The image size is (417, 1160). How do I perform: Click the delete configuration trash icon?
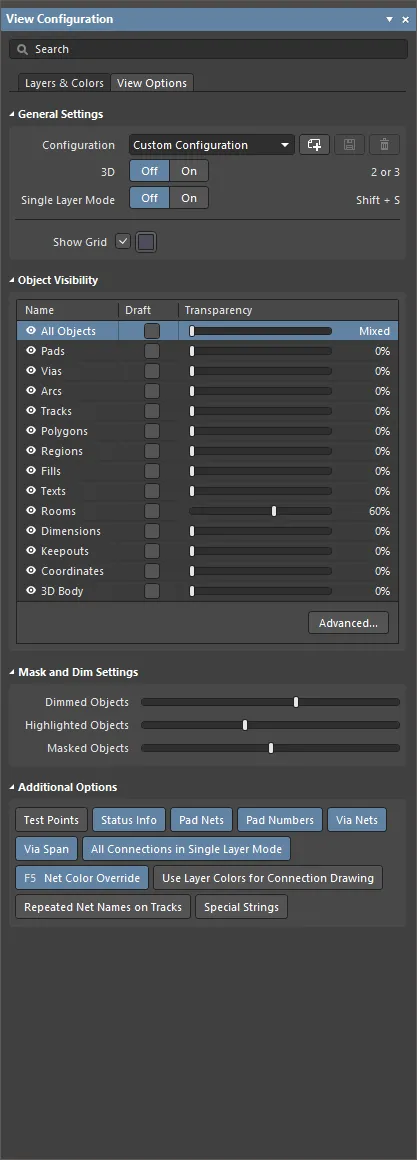coord(384,145)
